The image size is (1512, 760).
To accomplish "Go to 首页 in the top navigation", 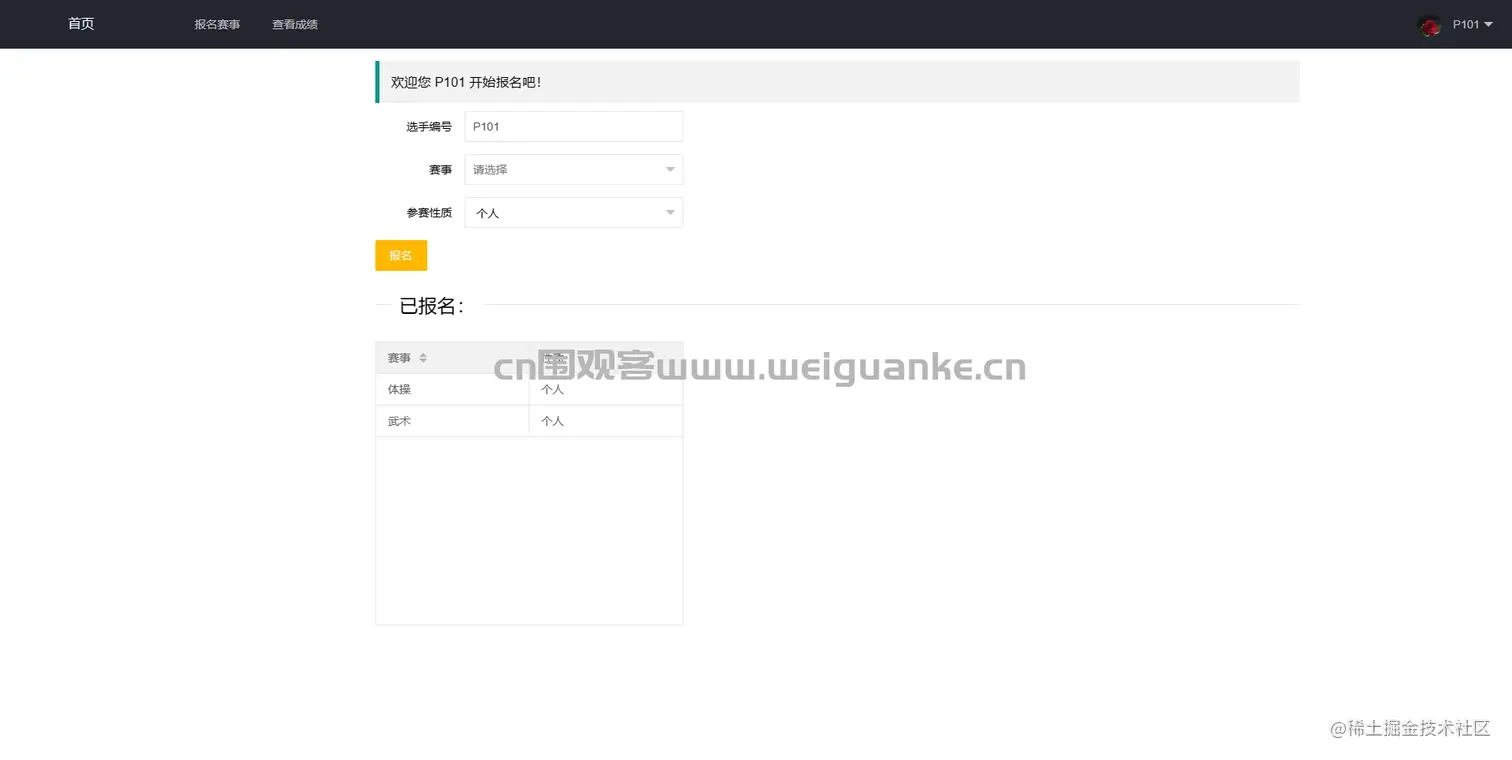I will pos(81,24).
